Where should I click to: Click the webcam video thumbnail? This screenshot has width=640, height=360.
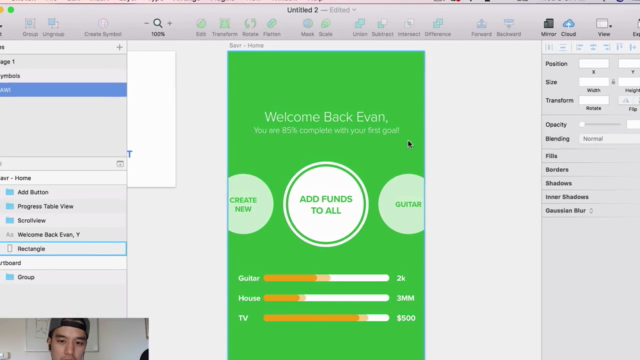[74, 339]
